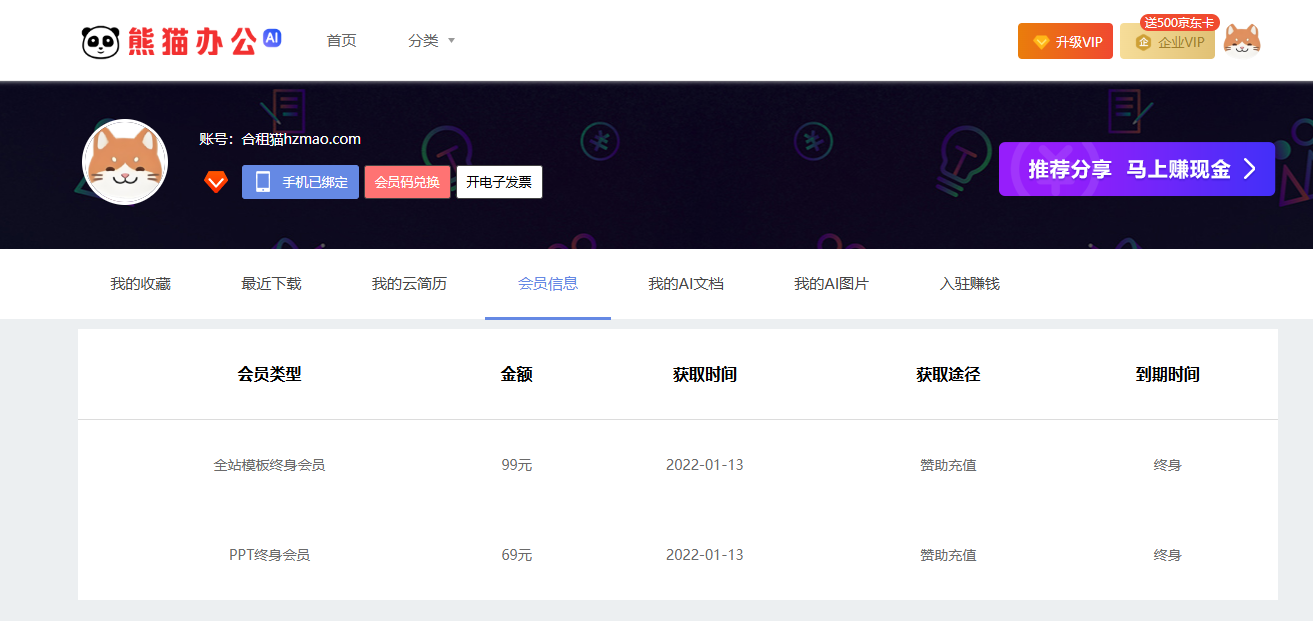
Task: Switch to 我的AI文档 tab
Action: 686,284
